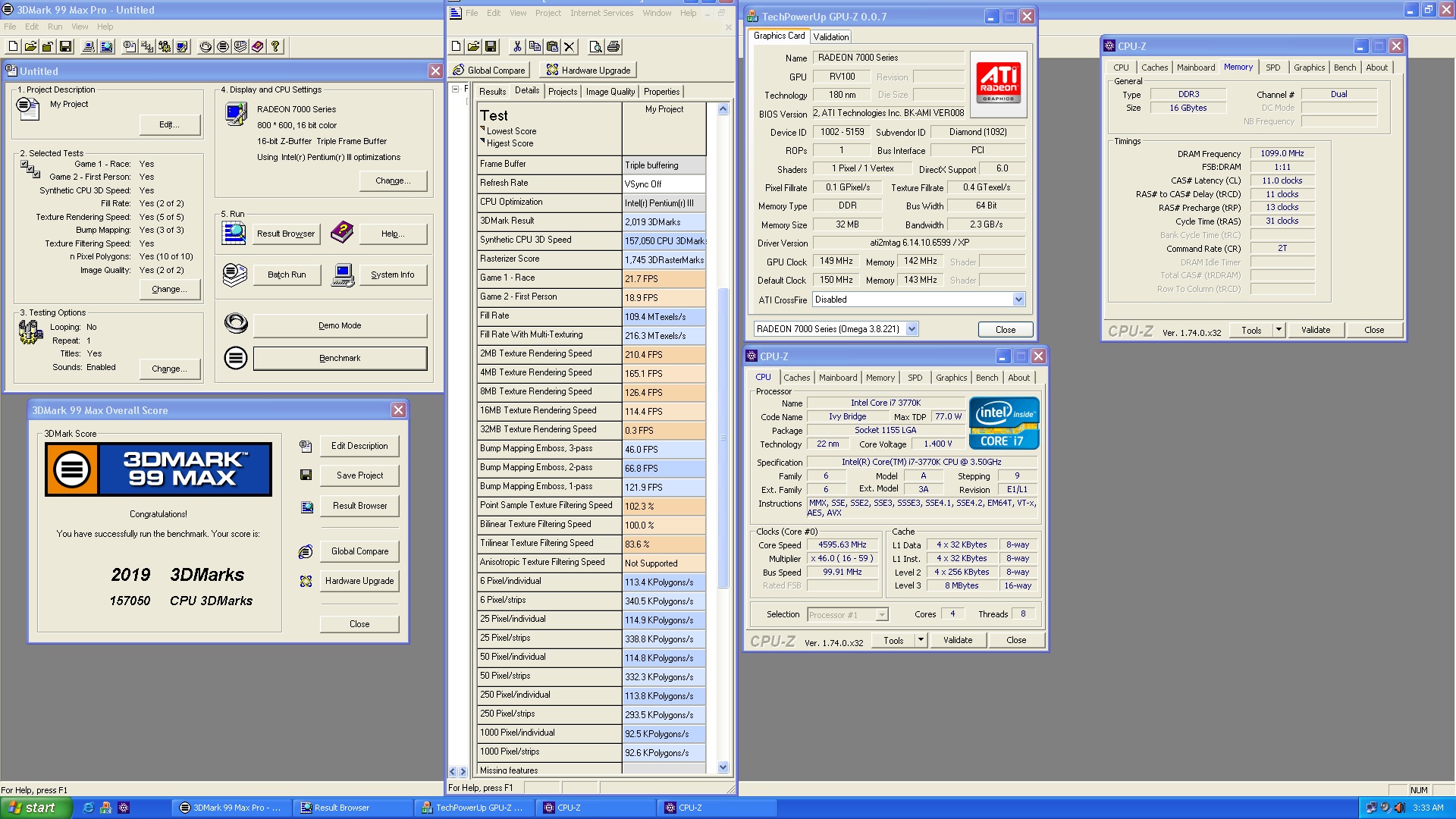
Task: Click Edit... in the Project Description section
Action: 170,124
